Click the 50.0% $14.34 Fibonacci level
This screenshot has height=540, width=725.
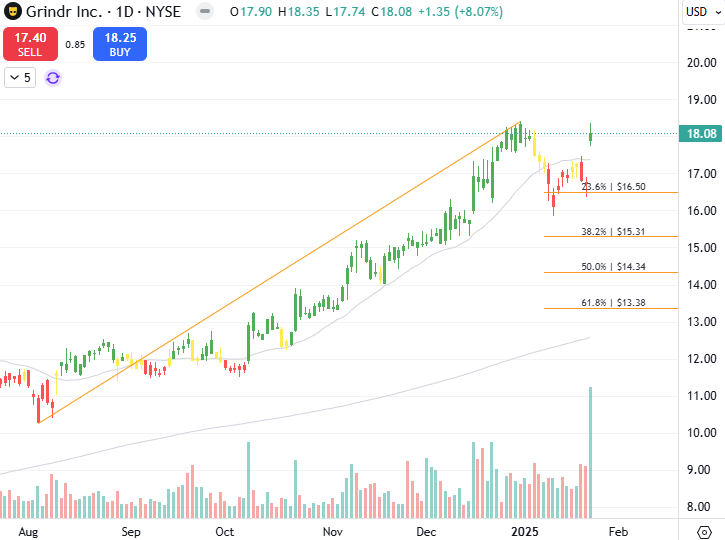(613, 267)
